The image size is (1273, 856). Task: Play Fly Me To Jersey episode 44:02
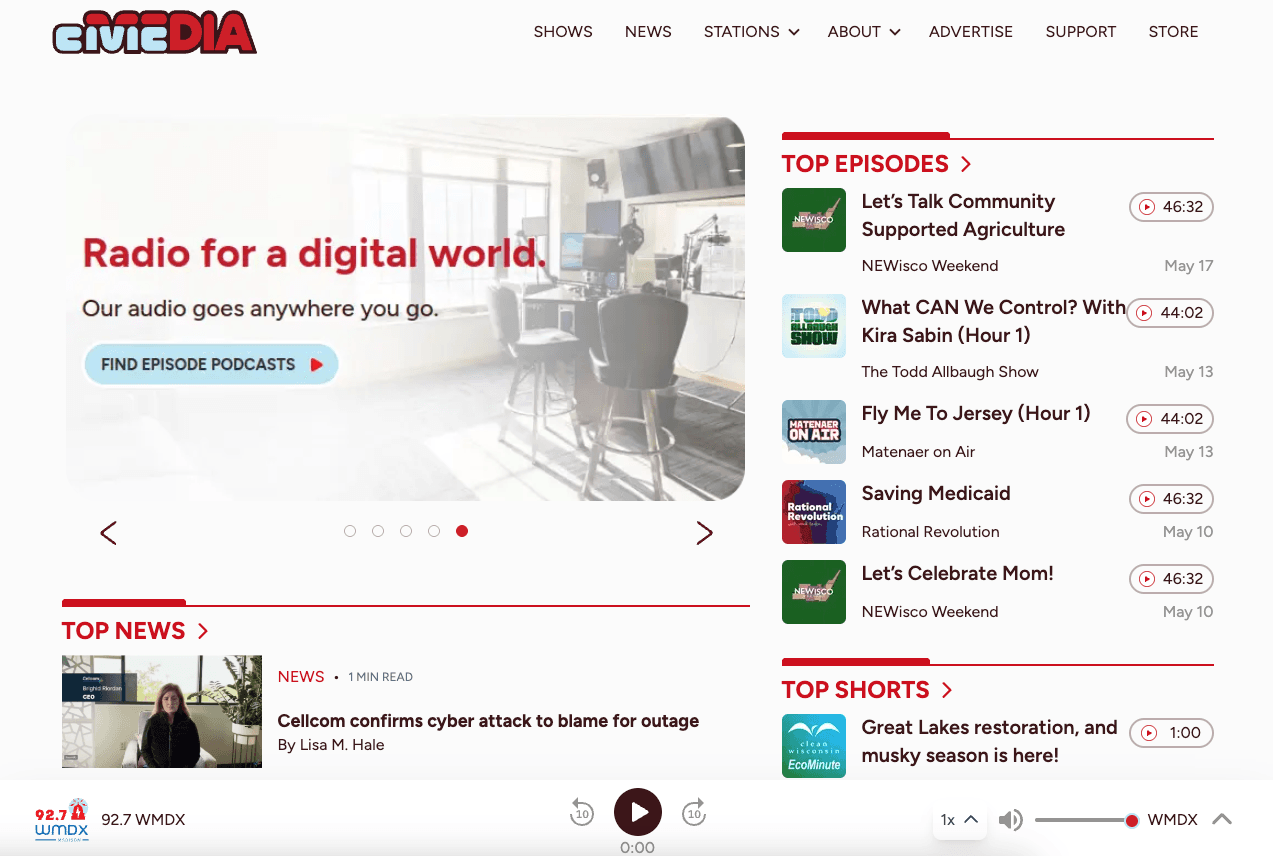click(x=1171, y=419)
